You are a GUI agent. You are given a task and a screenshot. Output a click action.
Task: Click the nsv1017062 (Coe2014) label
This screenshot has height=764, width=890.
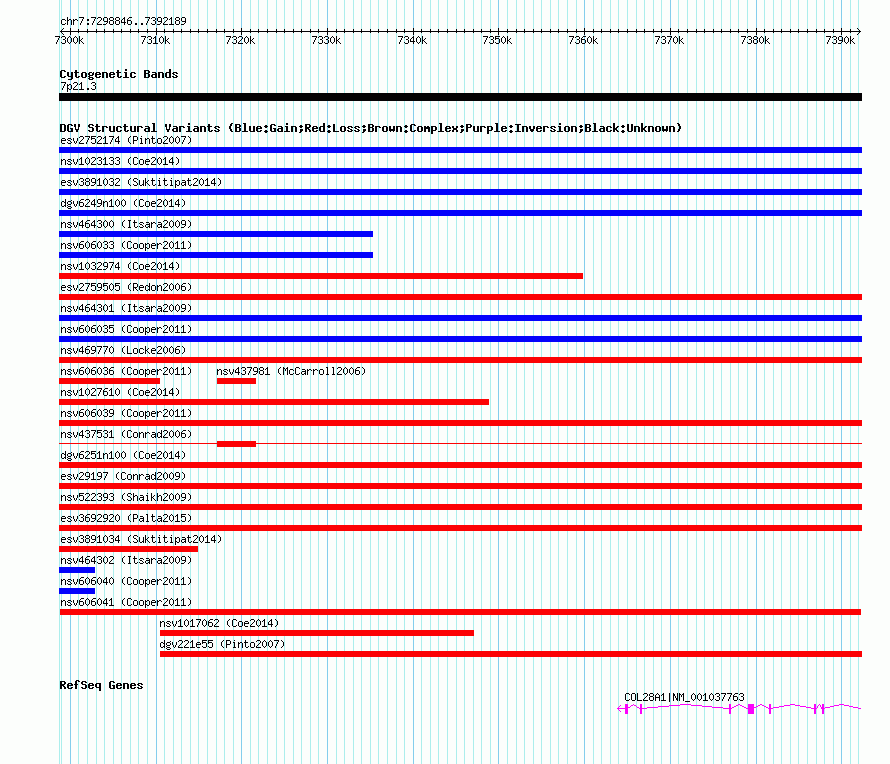pos(219,623)
